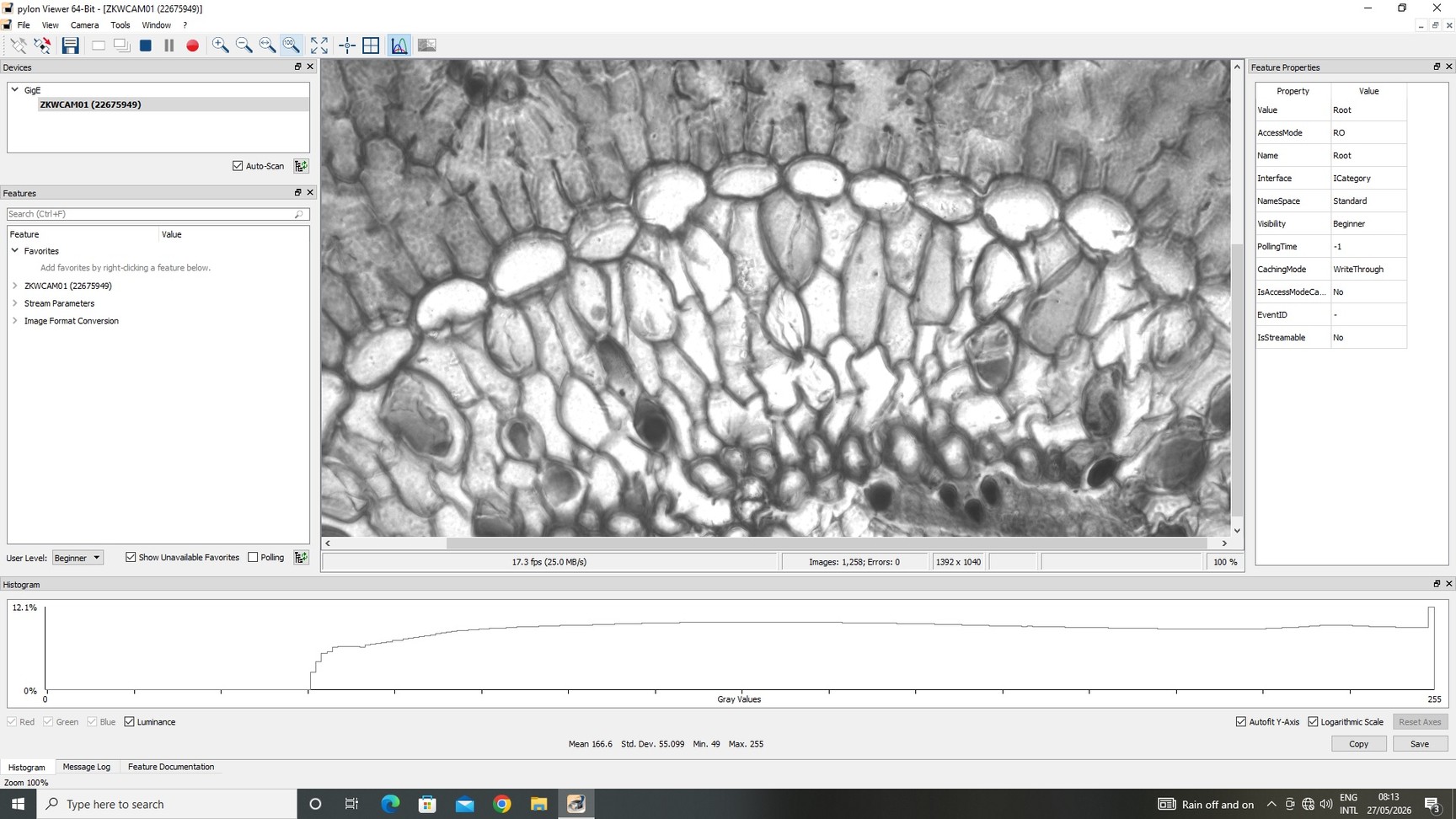Image resolution: width=1456 pixels, height=819 pixels.
Task: Click the image vertical scrollbar thumb
Action: 1237,379
